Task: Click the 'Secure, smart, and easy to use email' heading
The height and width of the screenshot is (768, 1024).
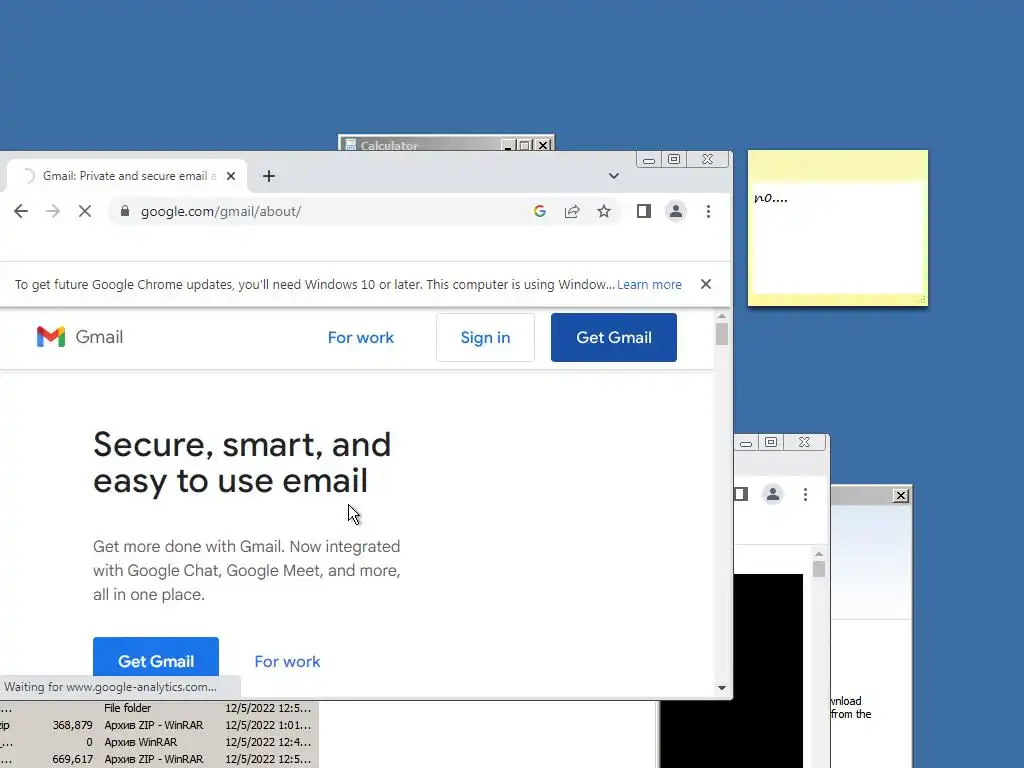Action: tap(242, 462)
